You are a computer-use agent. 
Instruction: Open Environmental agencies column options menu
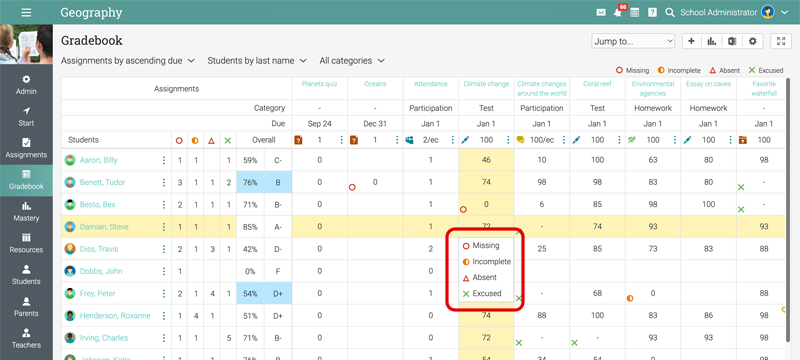[x=675, y=140]
